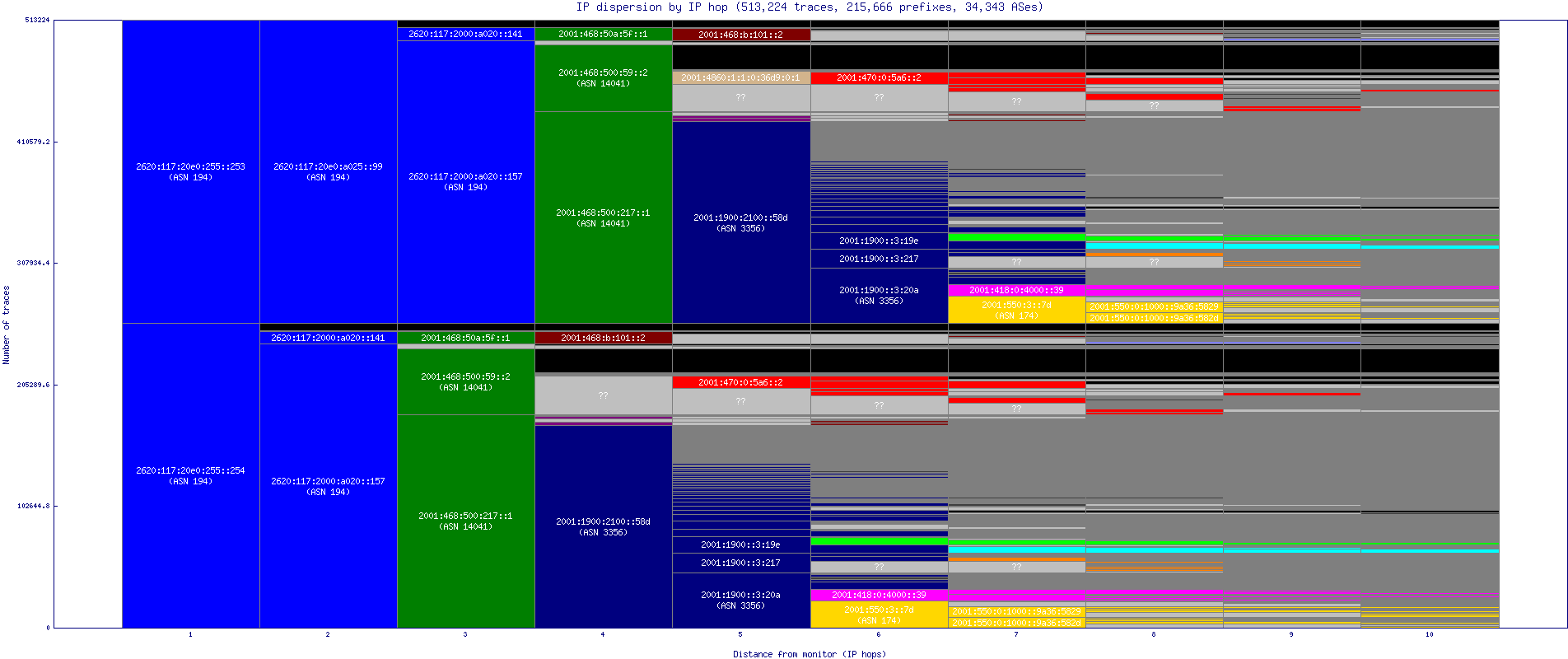The height and width of the screenshot is (659, 1568).
Task: Click yellow 2001:550:3::7d block in hop 6
Action: pyautogui.click(x=880, y=615)
